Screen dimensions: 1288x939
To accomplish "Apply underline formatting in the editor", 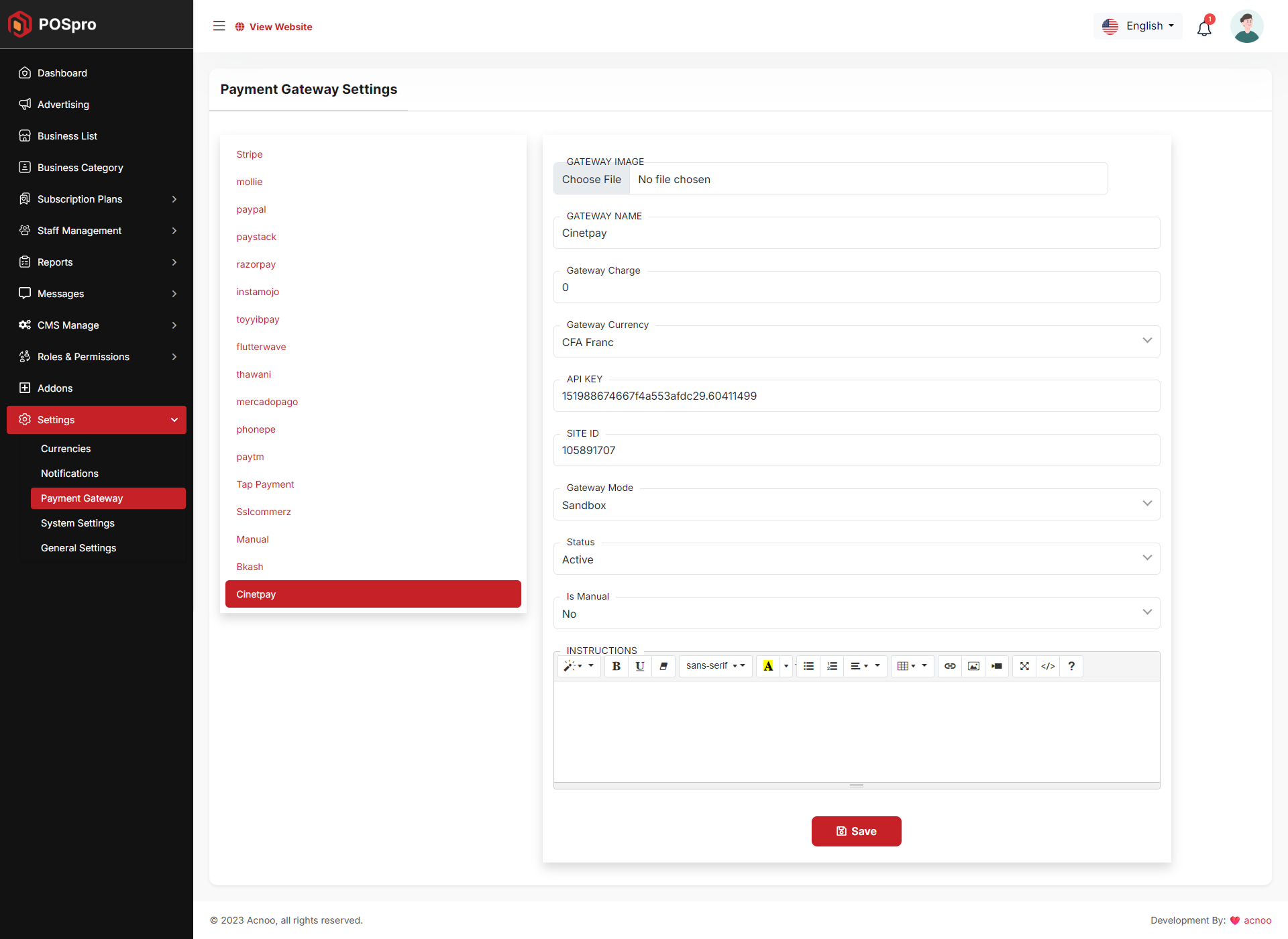I will [x=640, y=666].
